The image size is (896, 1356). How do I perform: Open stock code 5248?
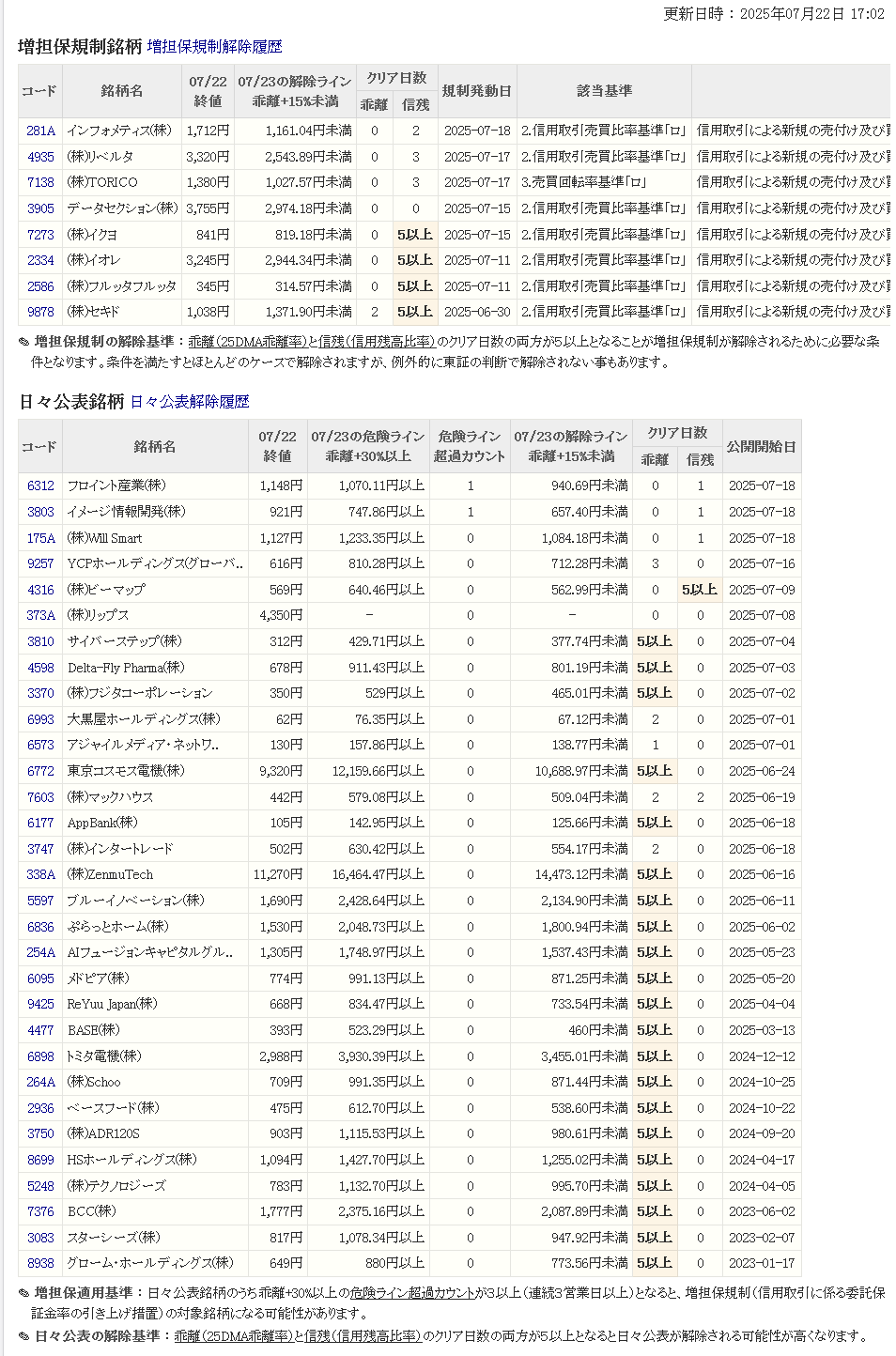click(x=40, y=1186)
